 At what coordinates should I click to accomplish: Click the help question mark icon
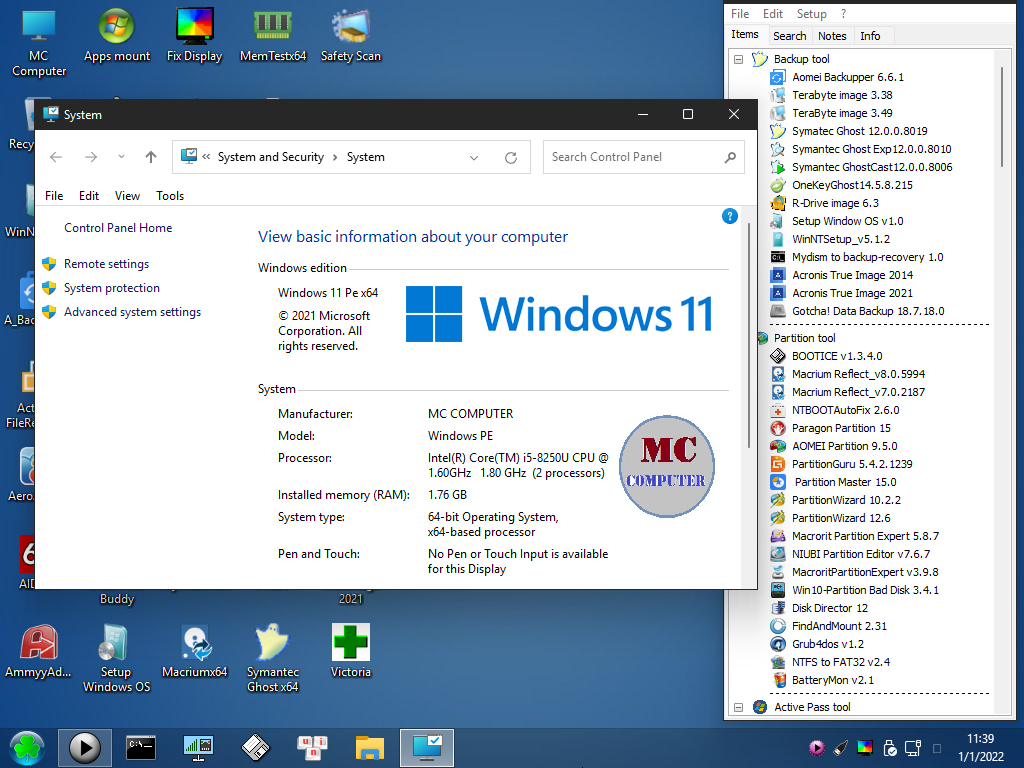730,216
